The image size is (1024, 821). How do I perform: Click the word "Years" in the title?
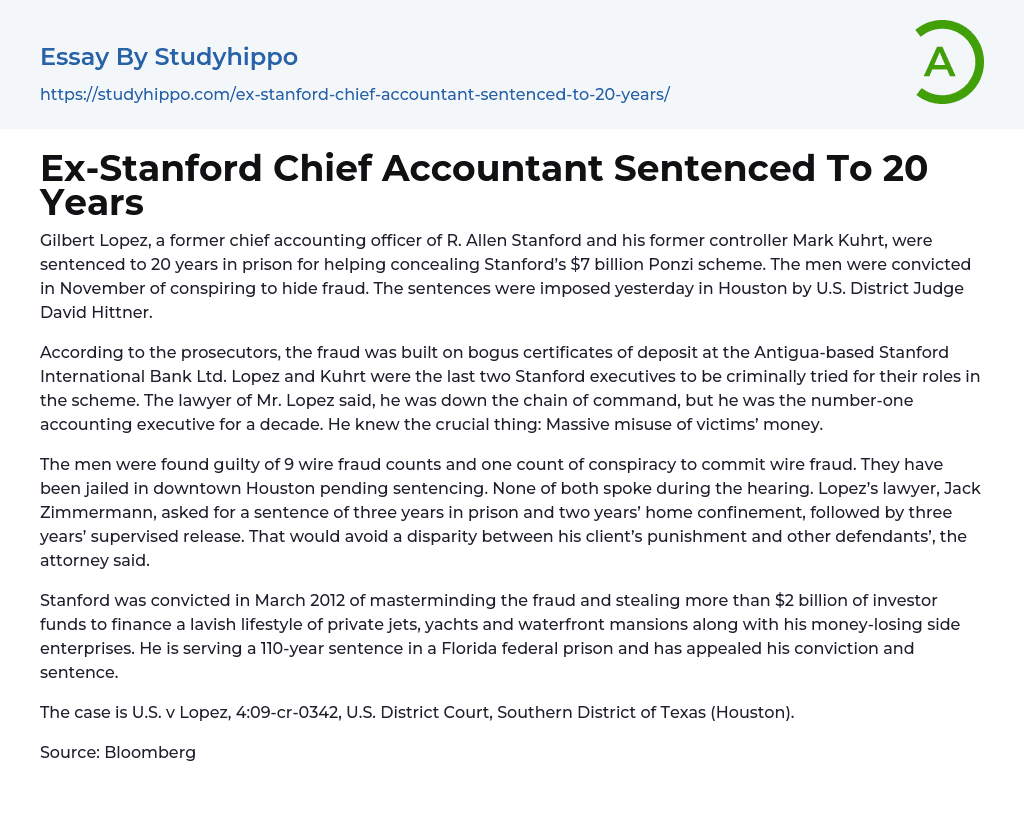point(92,203)
